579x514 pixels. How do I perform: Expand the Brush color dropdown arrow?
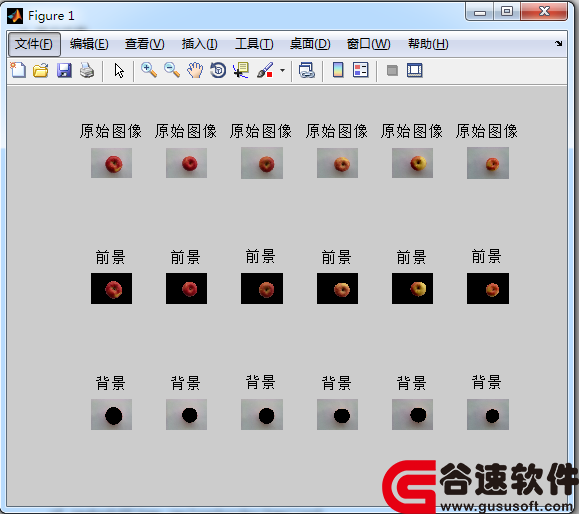(x=282, y=70)
